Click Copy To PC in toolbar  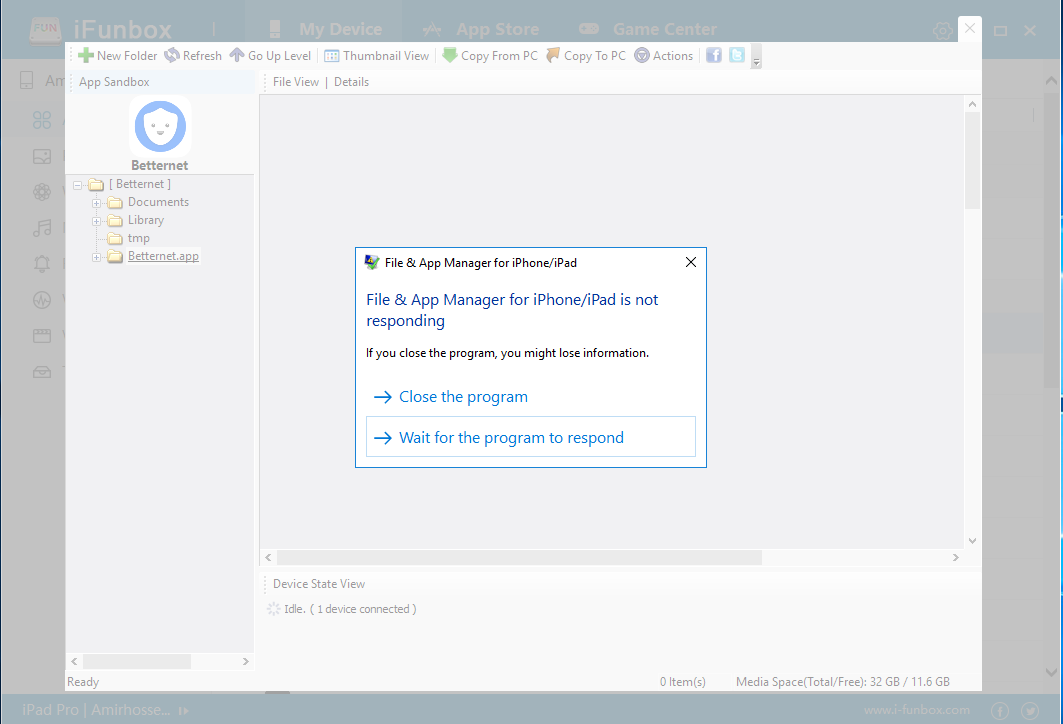(586, 56)
